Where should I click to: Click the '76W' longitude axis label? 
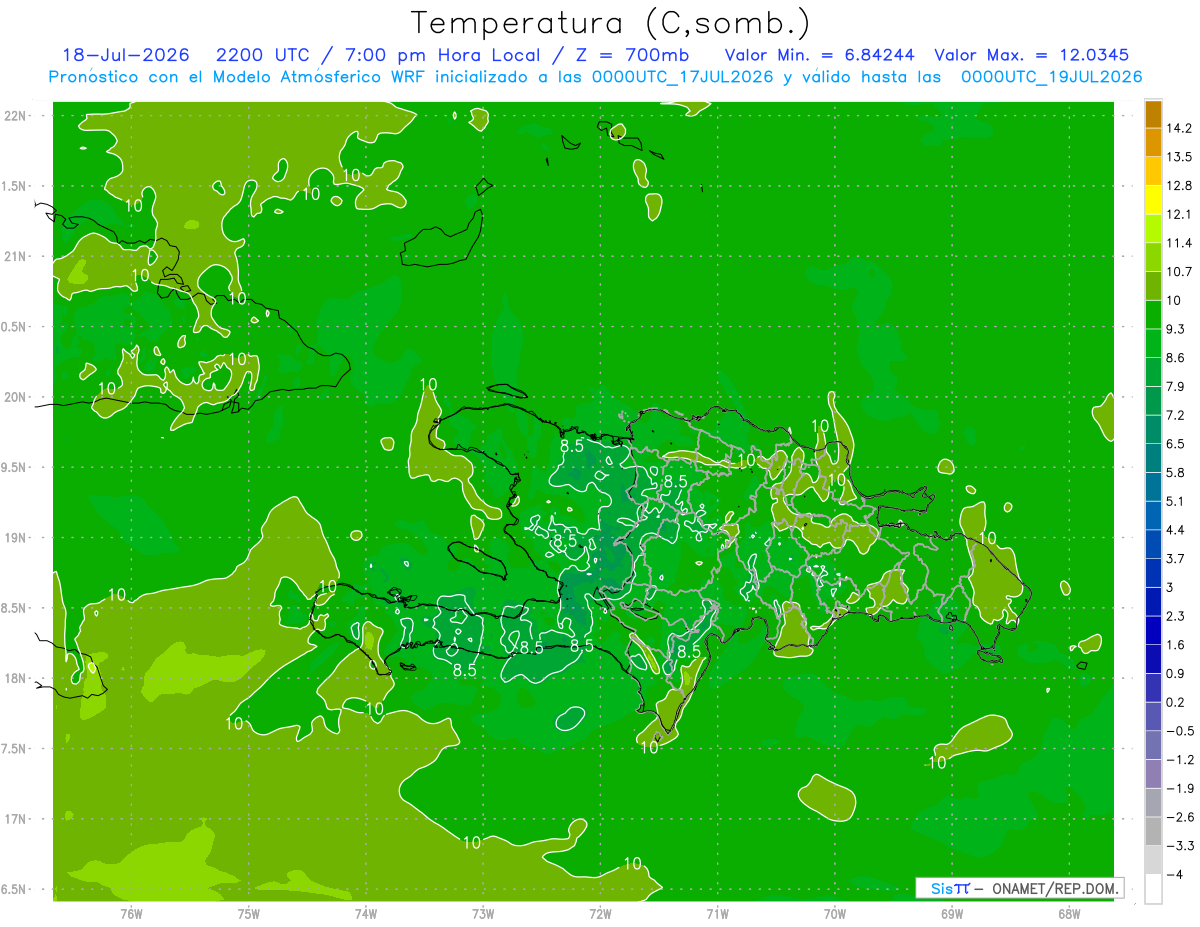coord(131,913)
